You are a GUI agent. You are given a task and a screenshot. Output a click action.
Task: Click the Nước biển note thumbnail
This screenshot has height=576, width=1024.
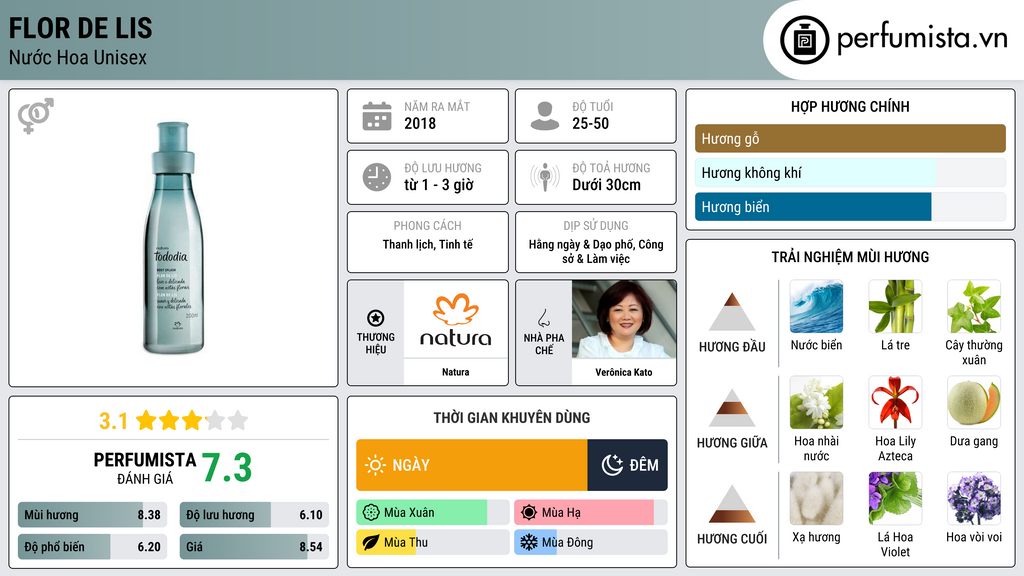pyautogui.click(x=816, y=306)
